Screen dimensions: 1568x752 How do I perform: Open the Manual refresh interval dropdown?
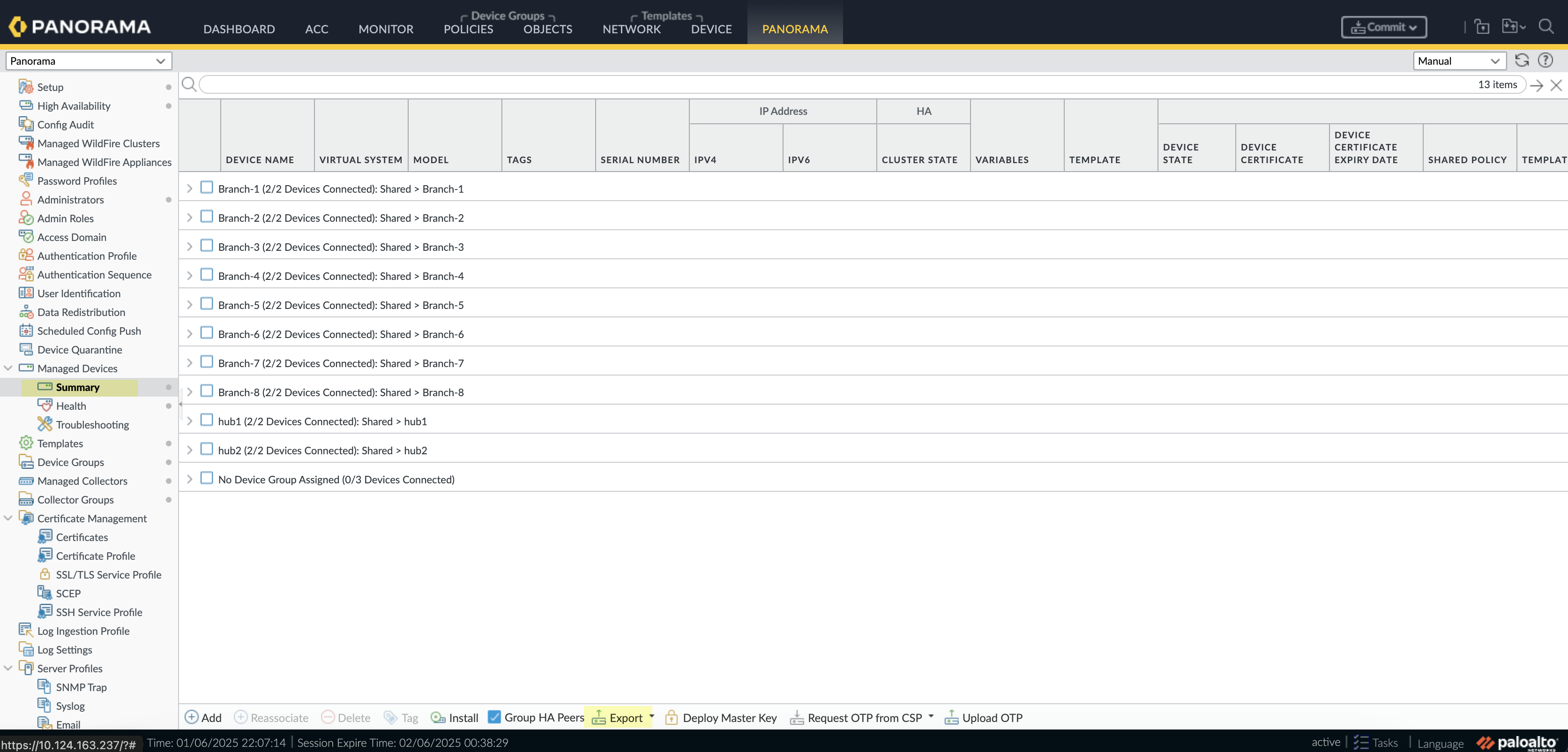[1458, 61]
